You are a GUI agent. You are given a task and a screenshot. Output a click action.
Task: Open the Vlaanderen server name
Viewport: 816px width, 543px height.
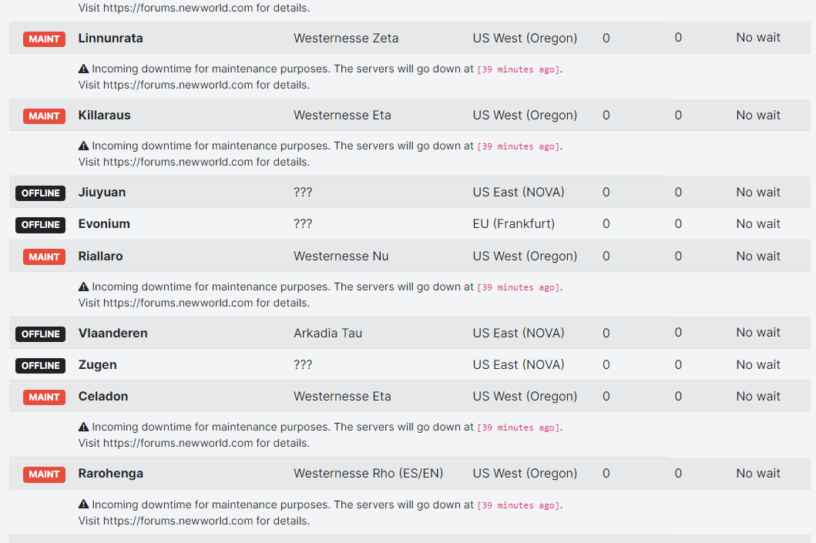click(x=113, y=333)
